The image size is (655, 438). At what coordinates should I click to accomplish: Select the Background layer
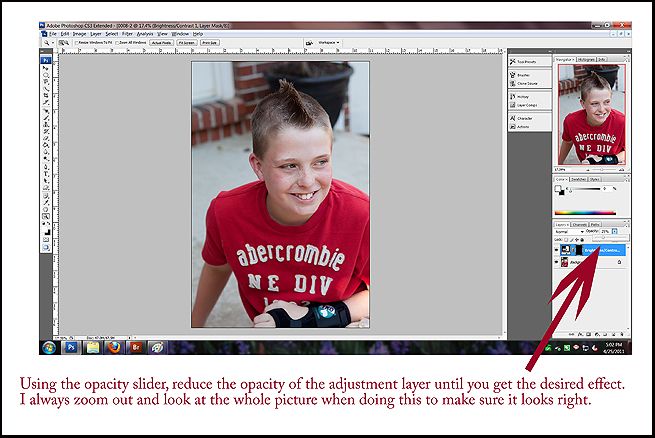point(590,262)
